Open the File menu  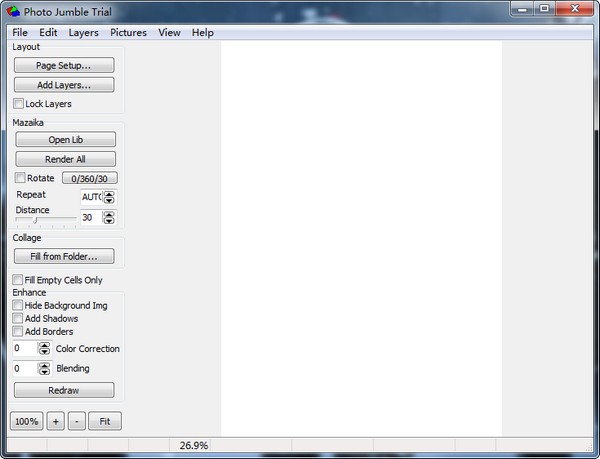20,33
